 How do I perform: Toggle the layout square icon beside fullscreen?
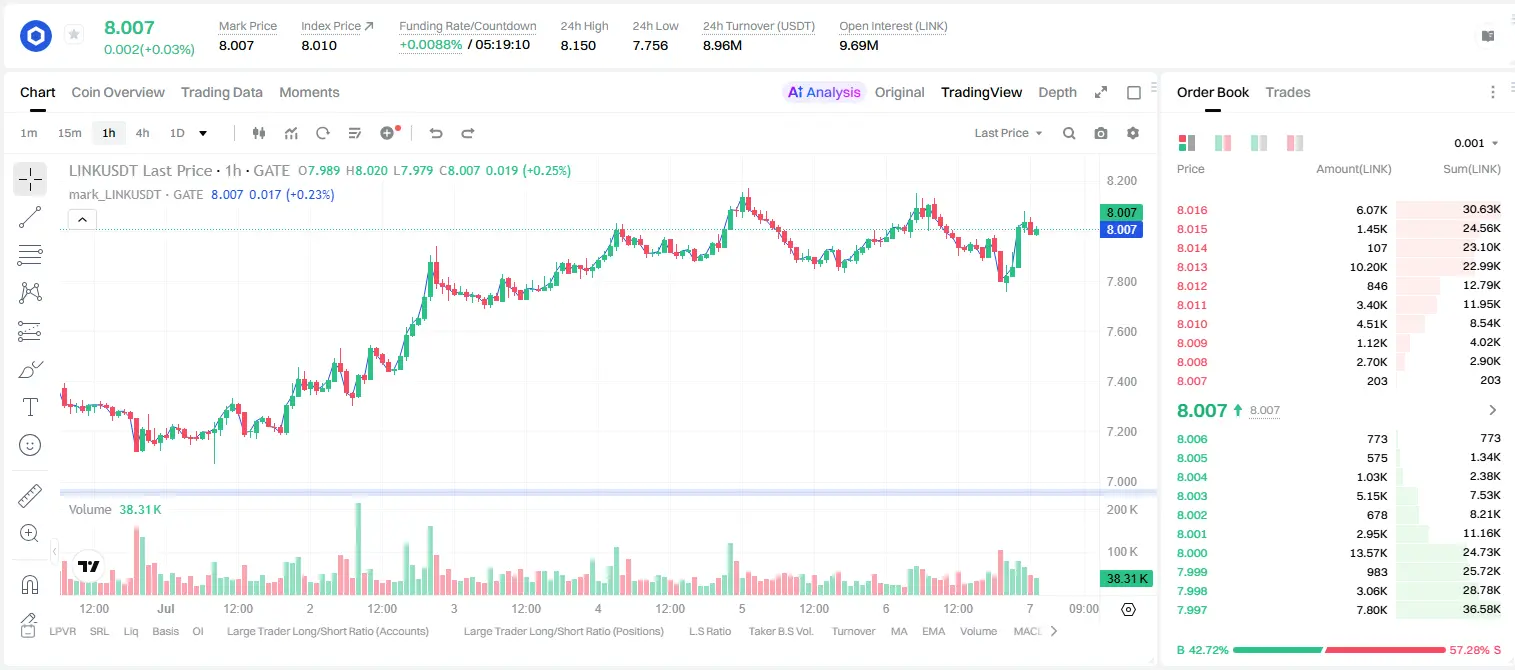1134,92
